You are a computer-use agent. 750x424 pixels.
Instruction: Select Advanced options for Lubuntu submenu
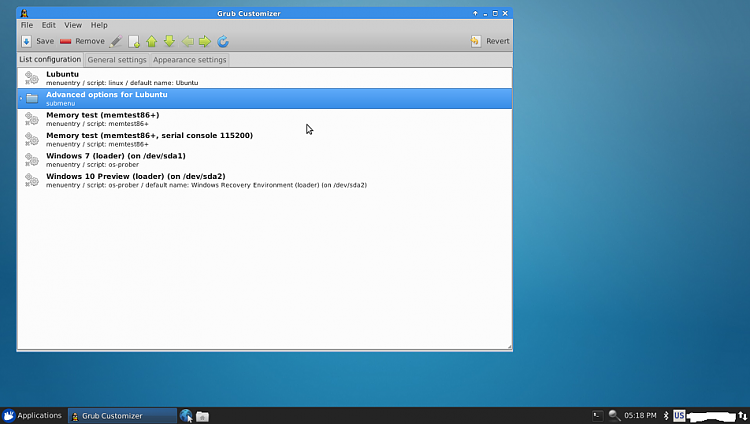[265, 99]
